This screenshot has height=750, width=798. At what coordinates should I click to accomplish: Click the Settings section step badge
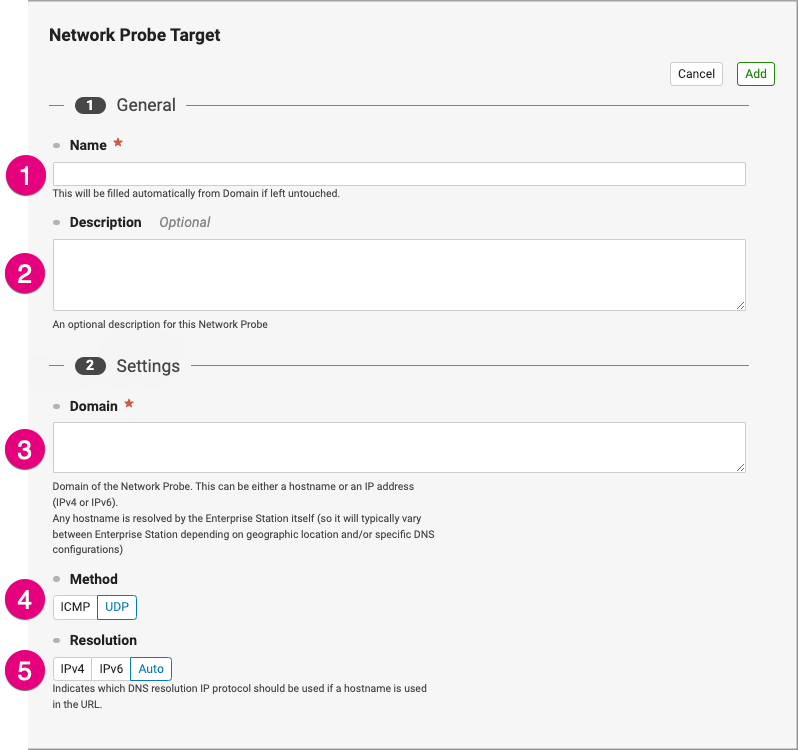[90, 365]
